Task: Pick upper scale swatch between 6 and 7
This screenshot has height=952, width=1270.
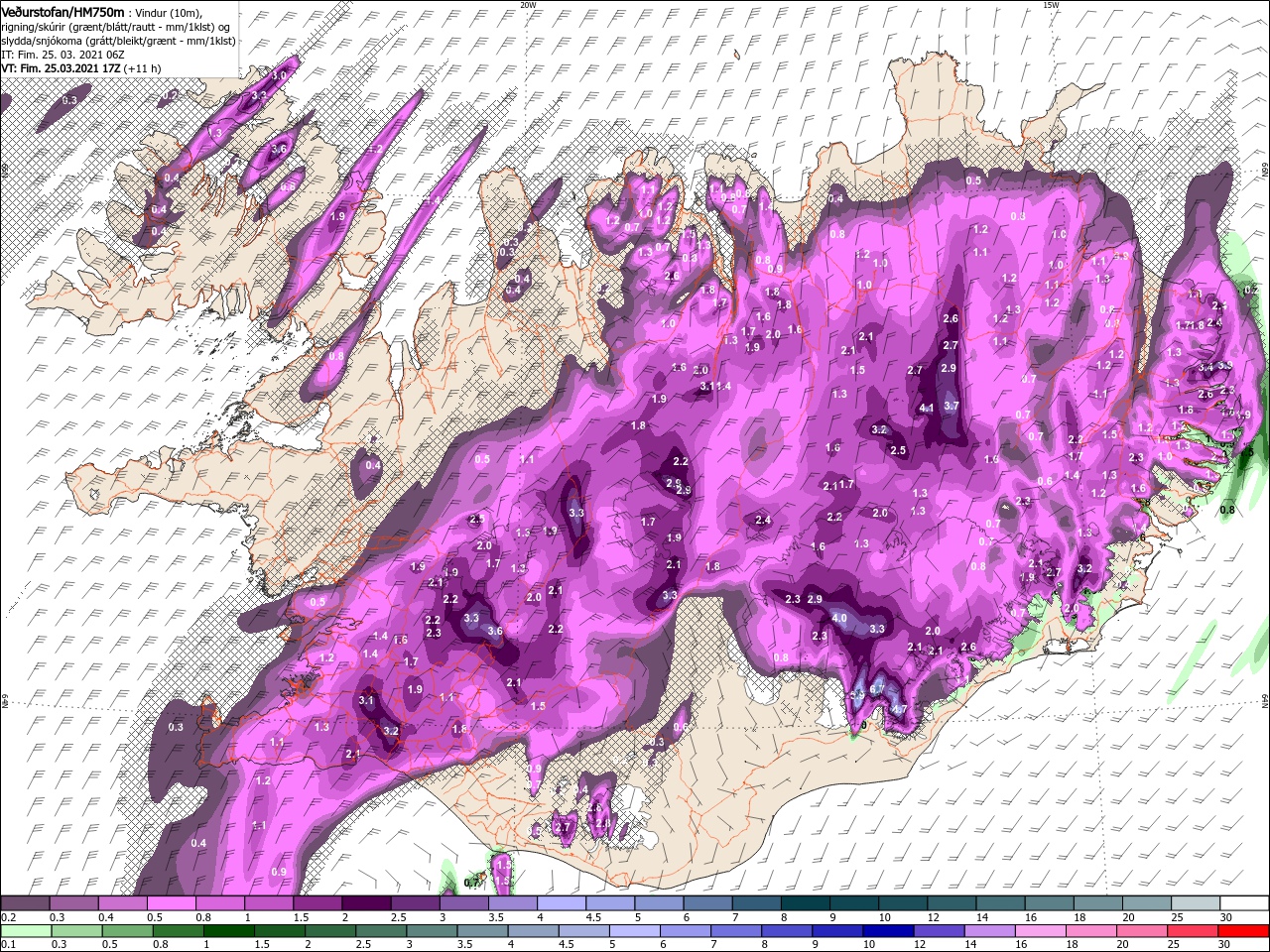Action: click(707, 903)
